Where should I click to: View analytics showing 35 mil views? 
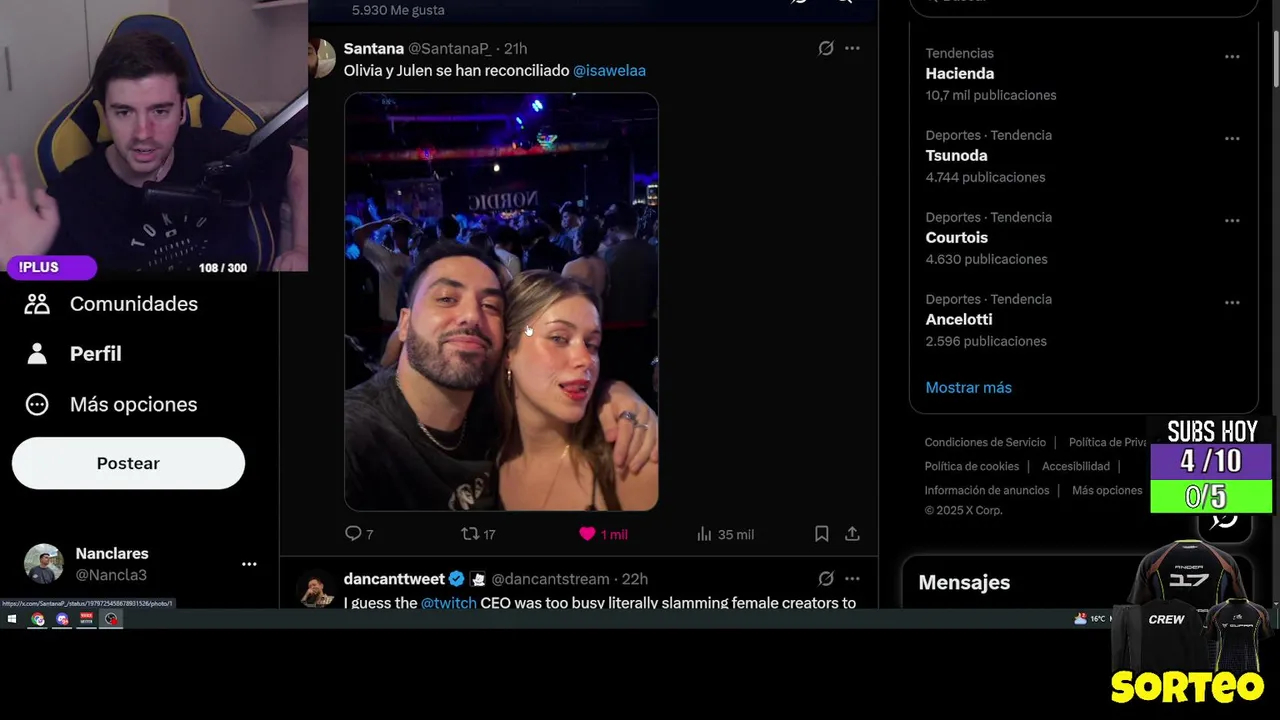pos(725,534)
